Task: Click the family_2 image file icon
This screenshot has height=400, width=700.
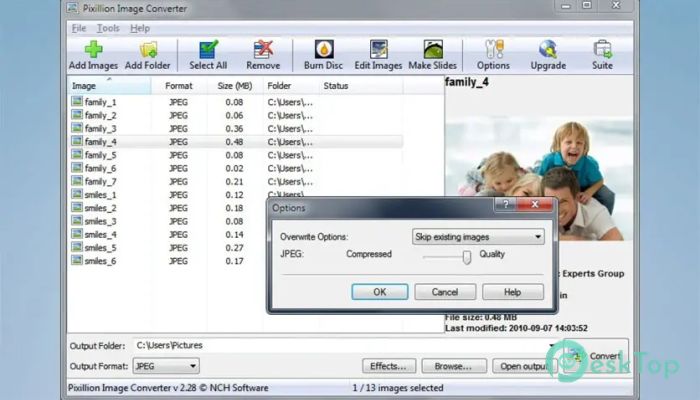Action: coord(77,115)
